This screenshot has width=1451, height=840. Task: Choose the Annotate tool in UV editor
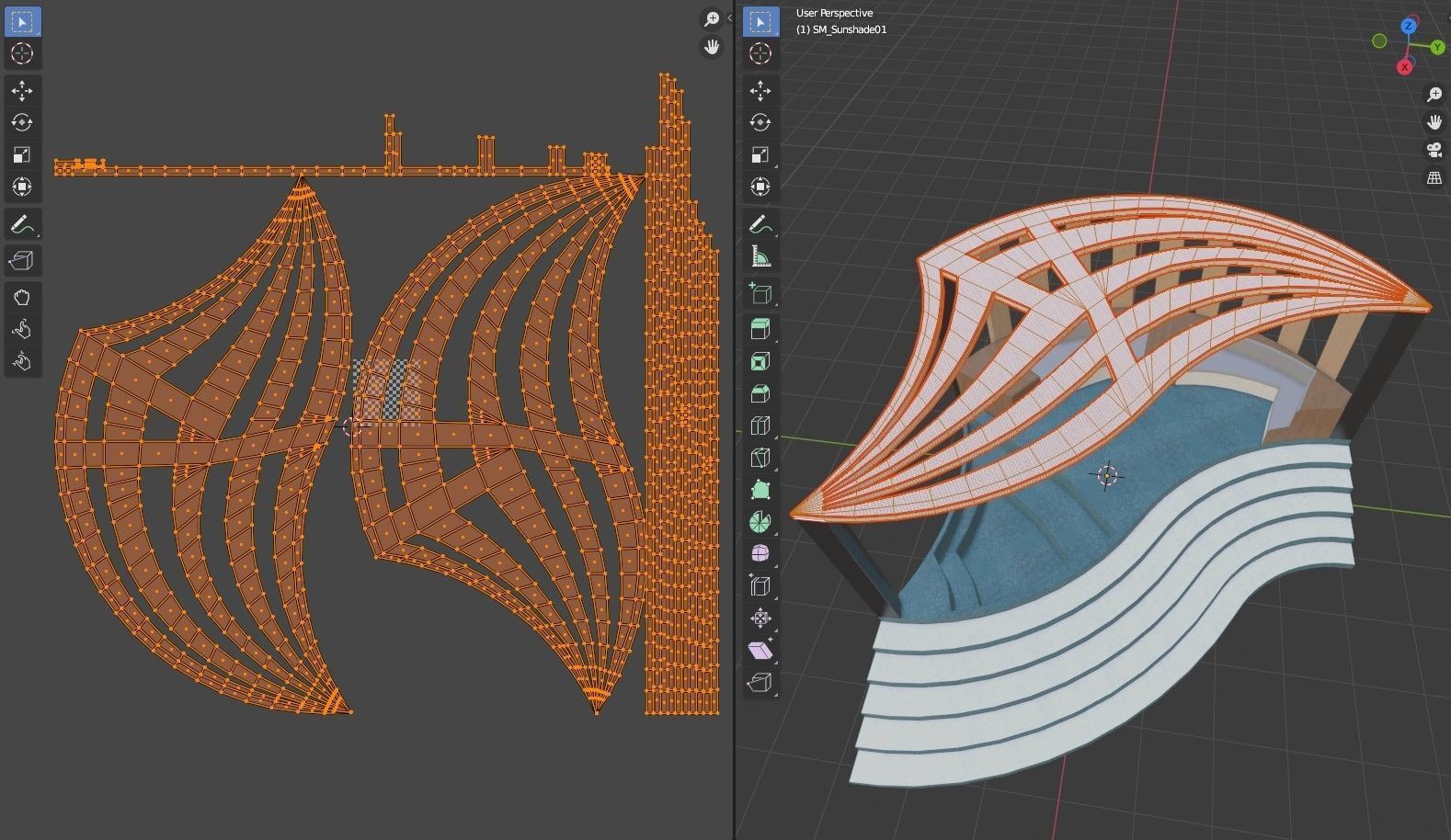coord(22,224)
